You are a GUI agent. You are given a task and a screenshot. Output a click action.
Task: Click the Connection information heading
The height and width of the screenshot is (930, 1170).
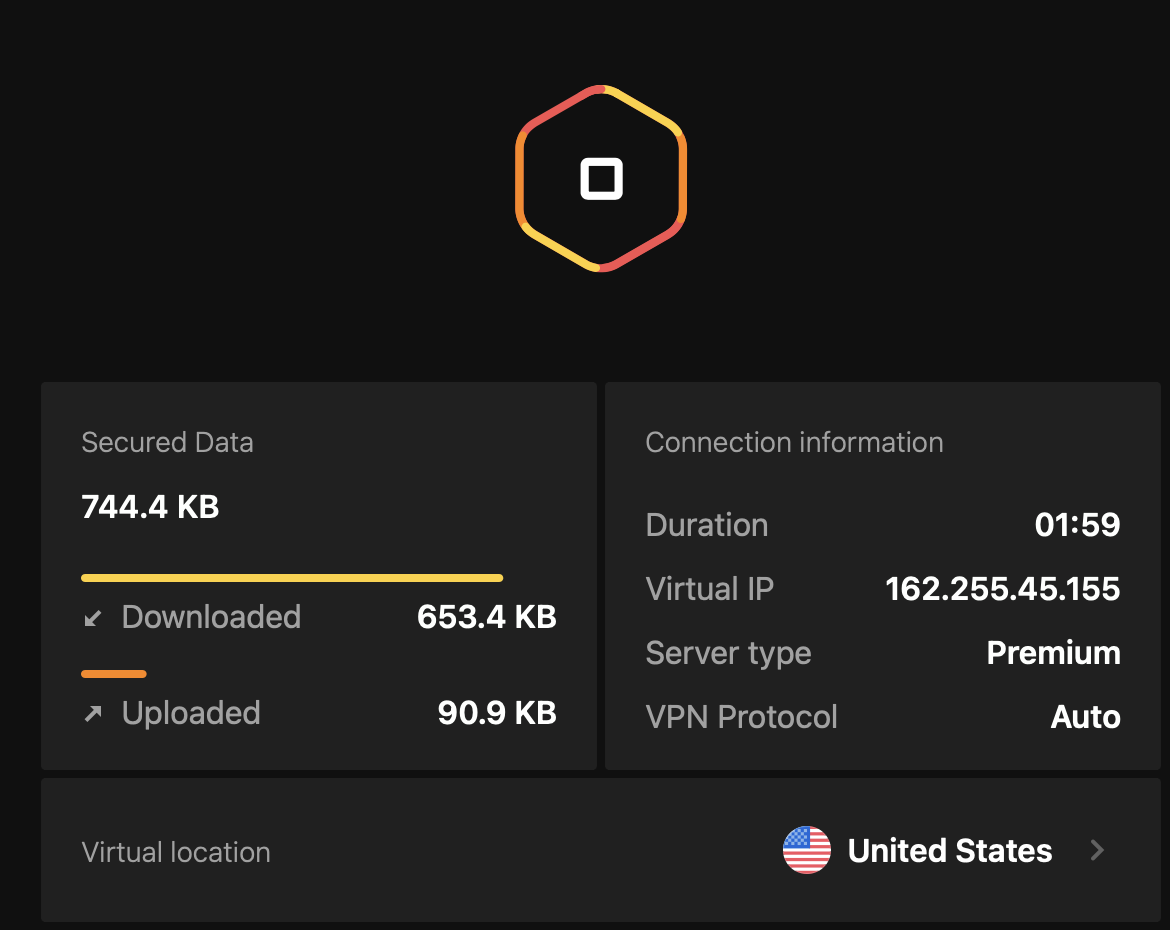click(x=794, y=442)
